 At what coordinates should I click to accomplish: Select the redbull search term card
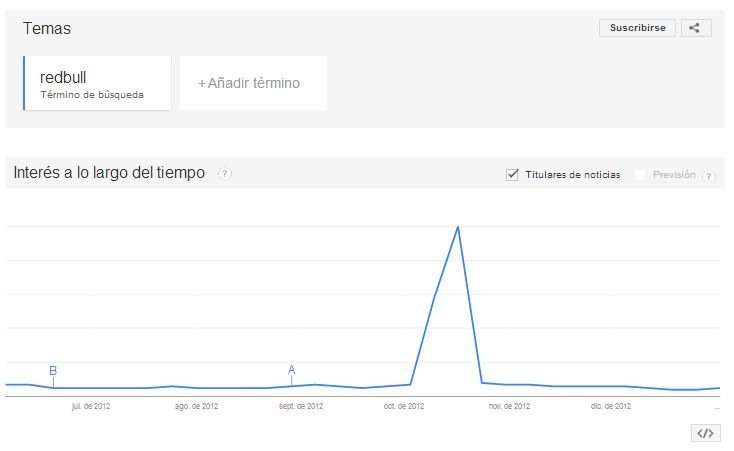(97, 83)
